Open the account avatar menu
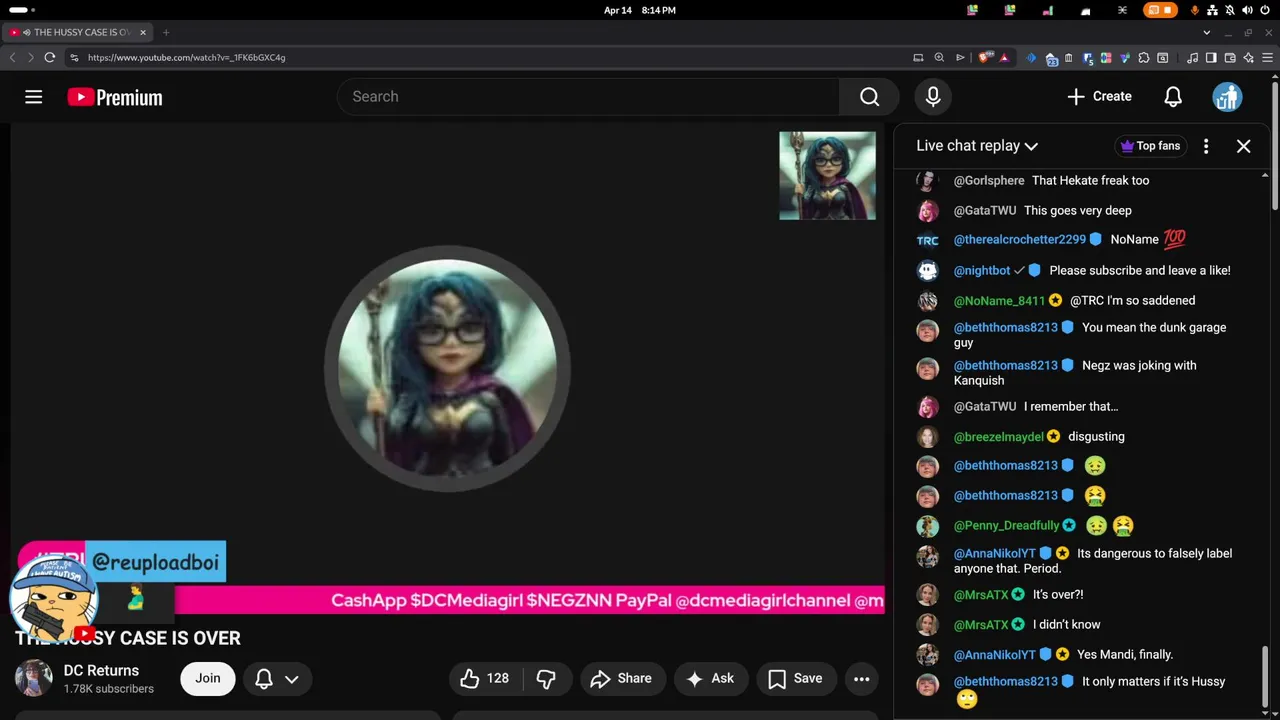 coord(1227,97)
